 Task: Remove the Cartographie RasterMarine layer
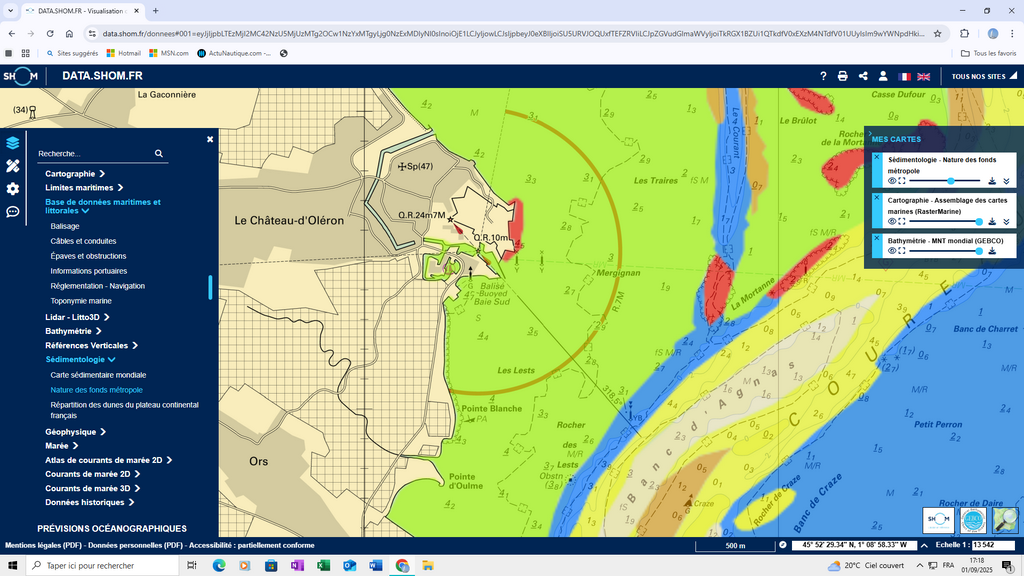(877, 197)
